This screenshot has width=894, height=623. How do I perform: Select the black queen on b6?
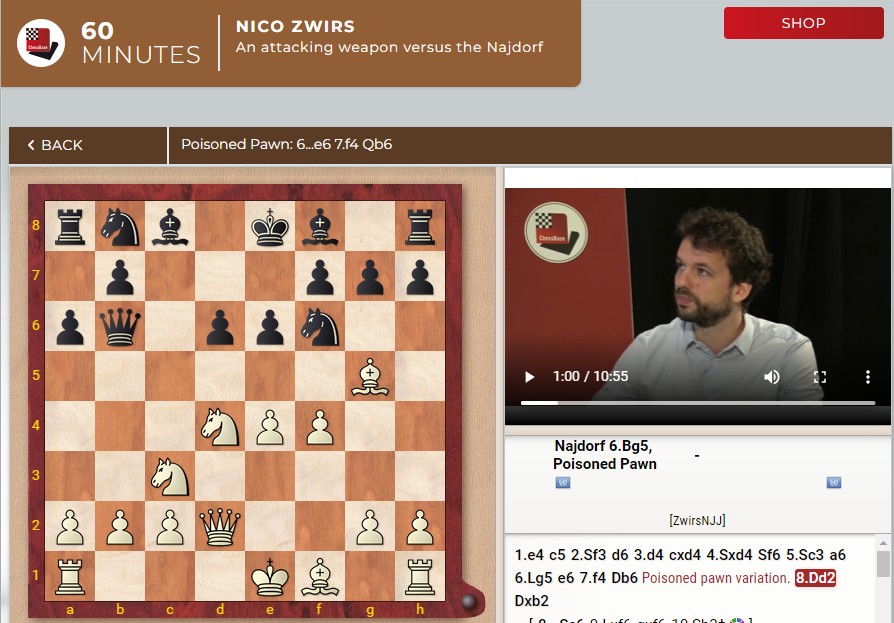(x=120, y=326)
